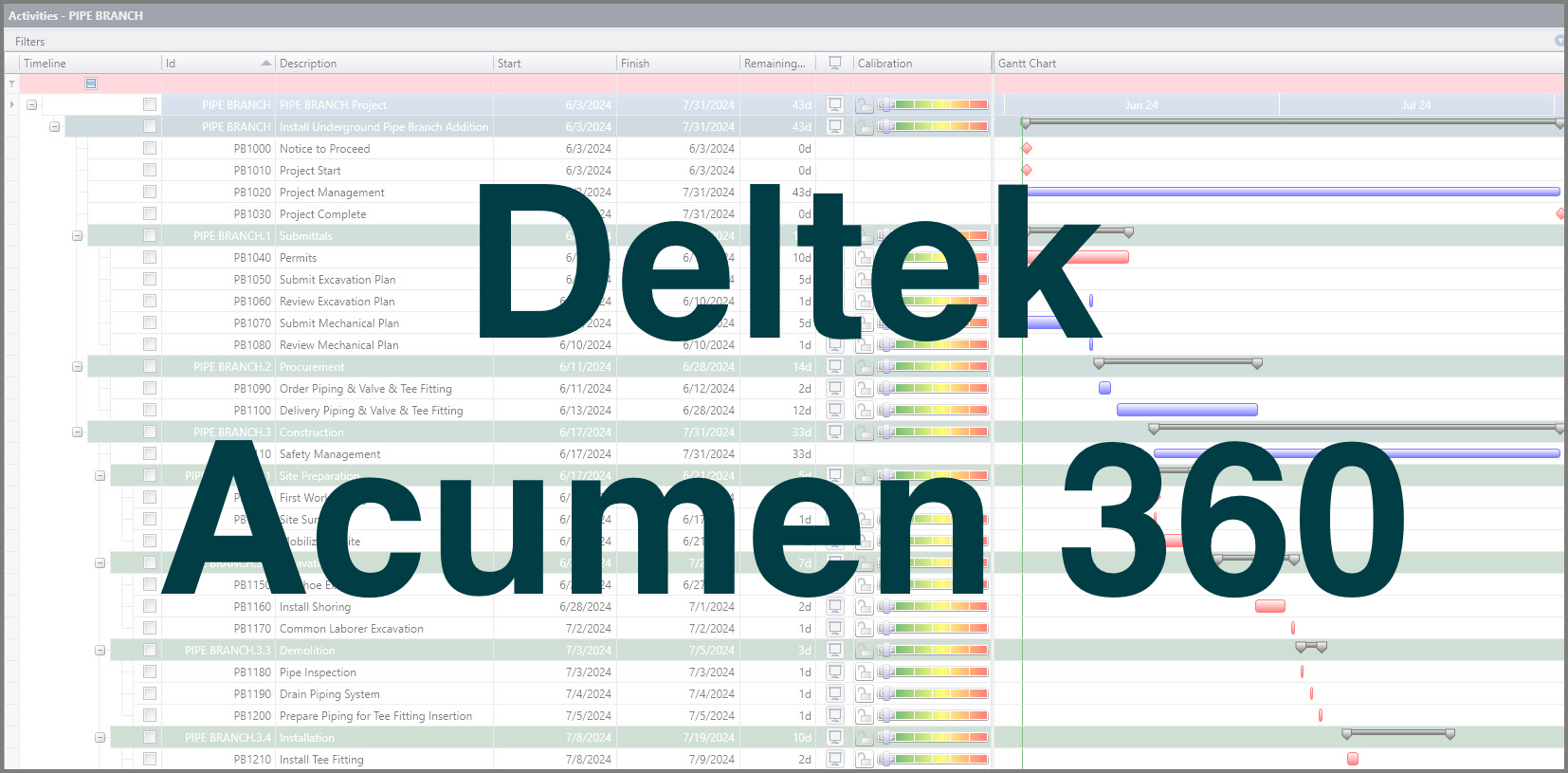Click presentation icon for Pipe Inspection row
1568x773 pixels.
pyautogui.click(x=835, y=672)
